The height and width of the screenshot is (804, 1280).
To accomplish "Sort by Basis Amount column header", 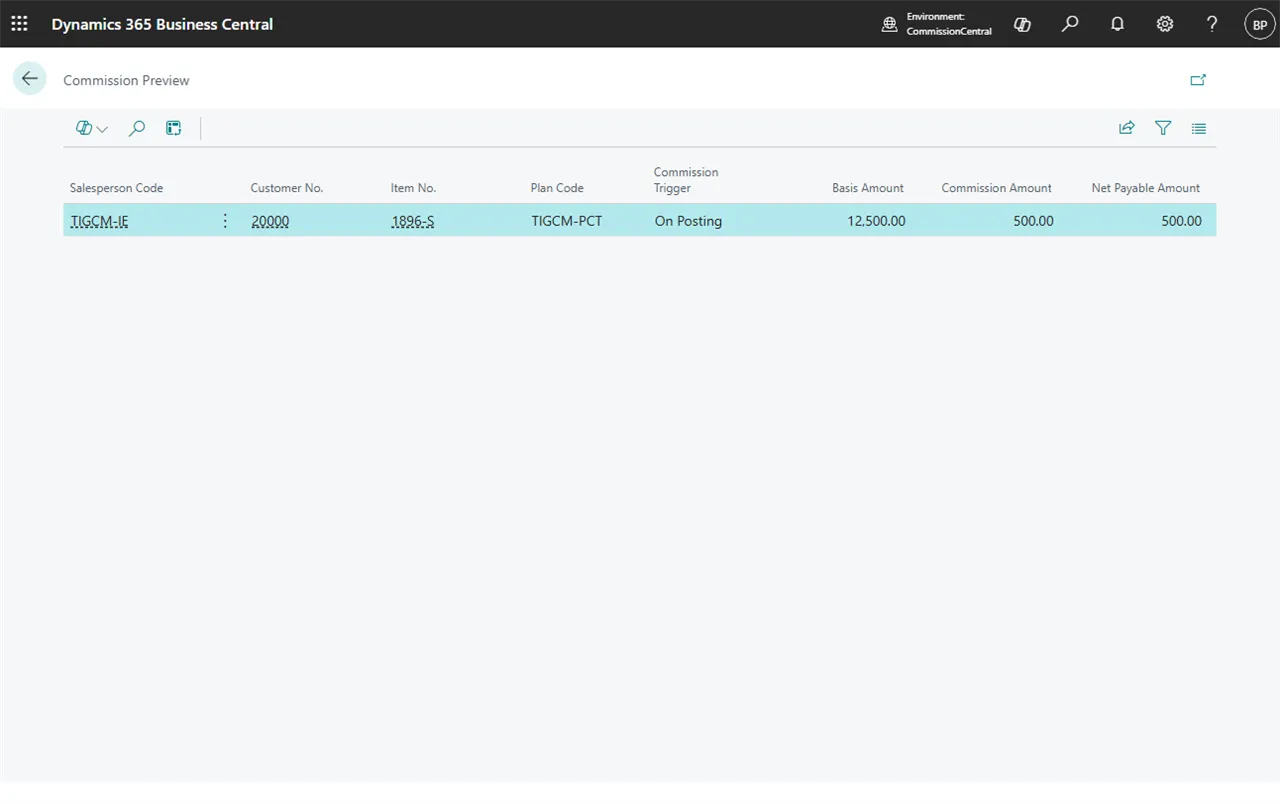I will [867, 188].
